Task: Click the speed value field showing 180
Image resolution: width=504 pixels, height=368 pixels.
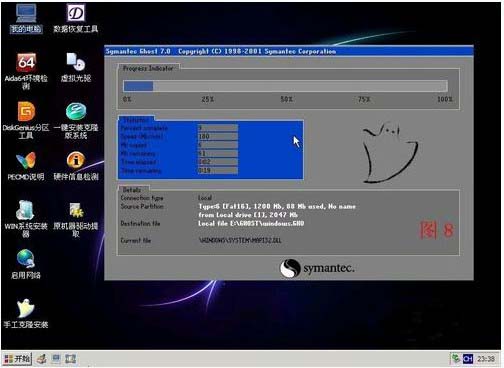Action: tap(218, 136)
